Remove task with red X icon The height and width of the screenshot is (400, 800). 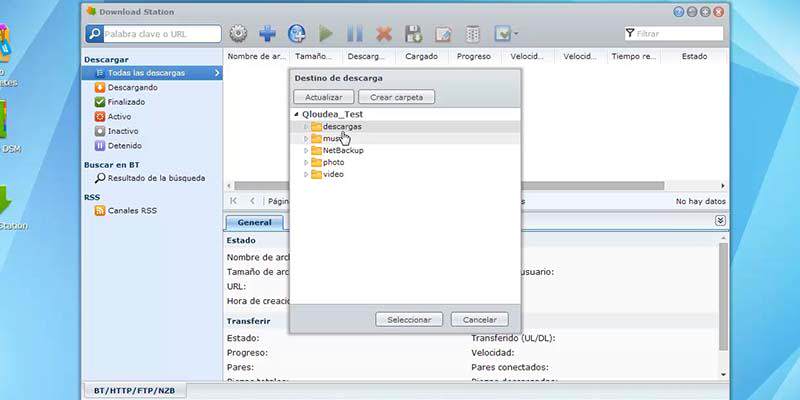tap(384, 34)
